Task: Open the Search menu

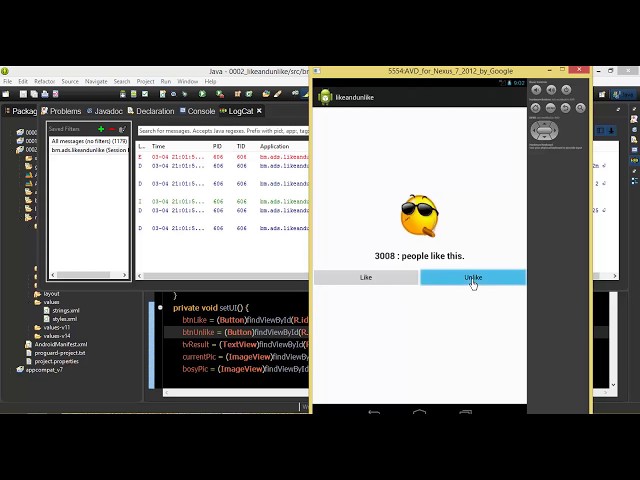Action: pyautogui.click(x=122, y=82)
